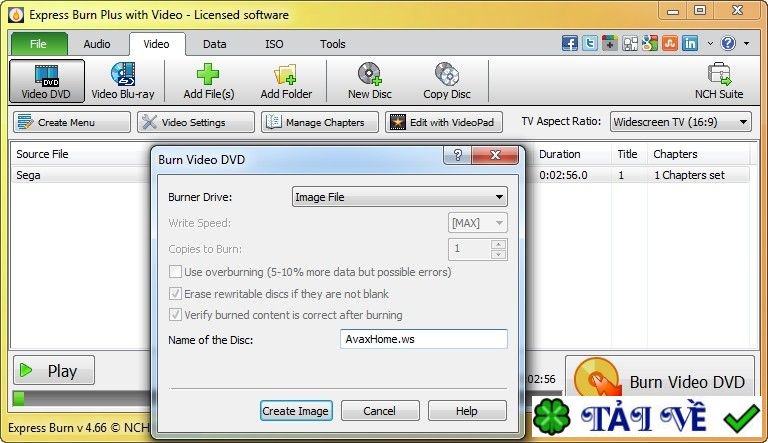Viewport: 768px width, 443px height.
Task: Open Manage Chapters
Action: coord(320,122)
